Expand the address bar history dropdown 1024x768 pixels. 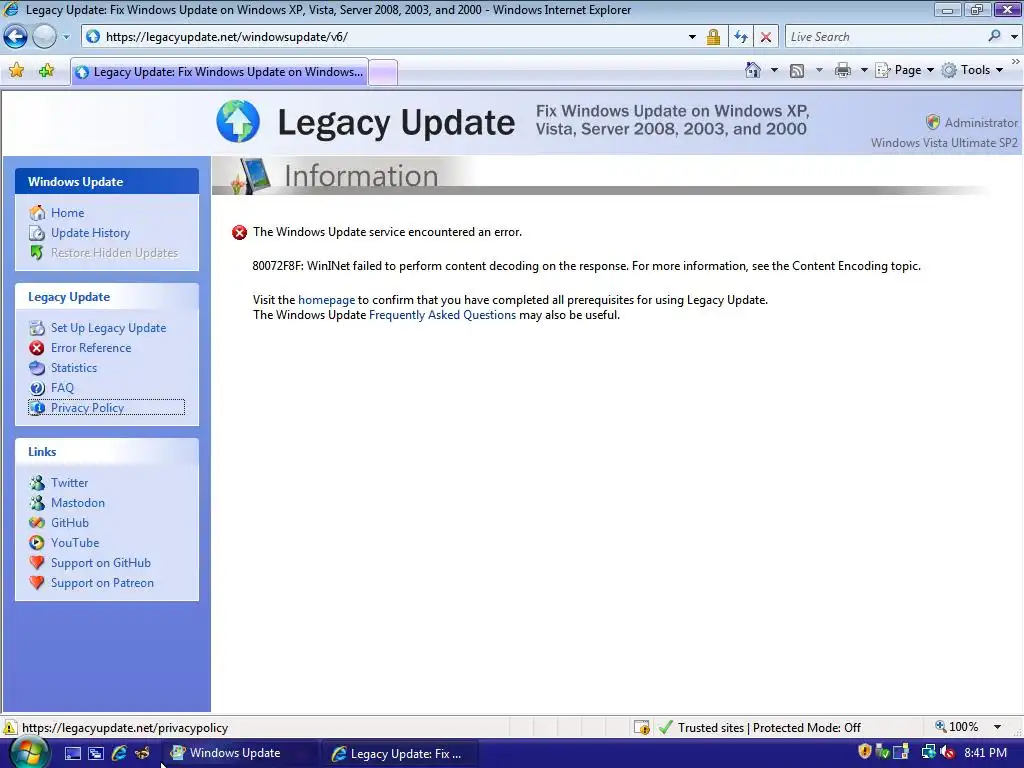tap(692, 37)
